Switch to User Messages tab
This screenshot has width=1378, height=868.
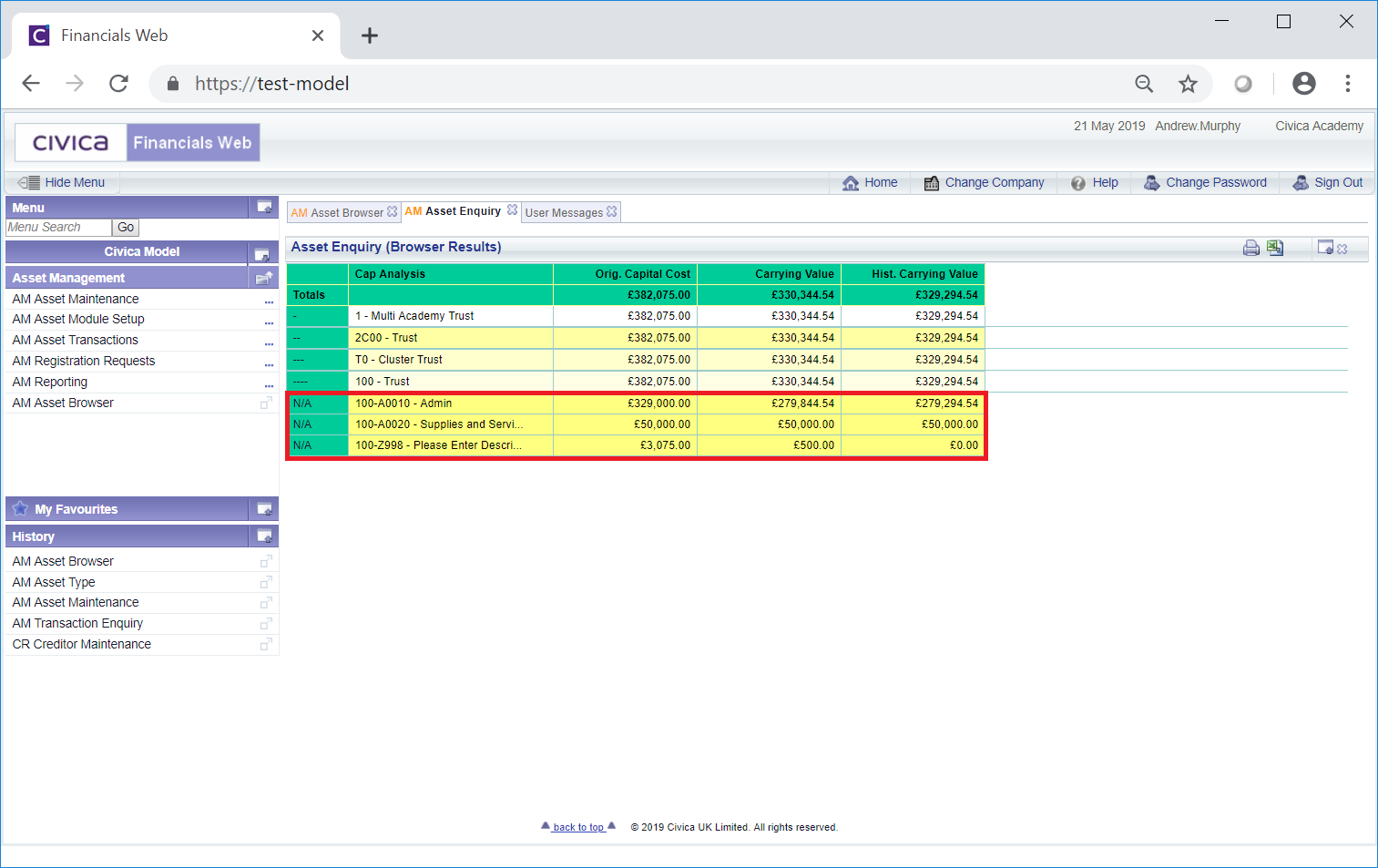tap(565, 212)
